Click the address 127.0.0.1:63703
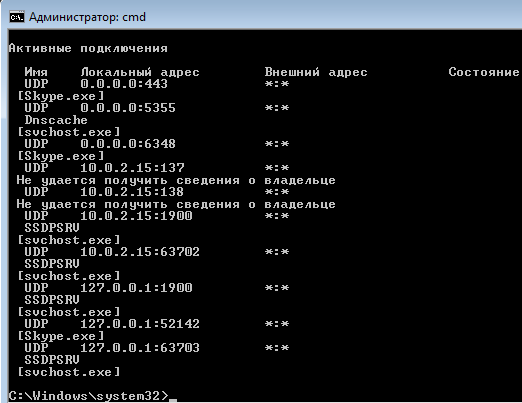 click(x=140, y=348)
